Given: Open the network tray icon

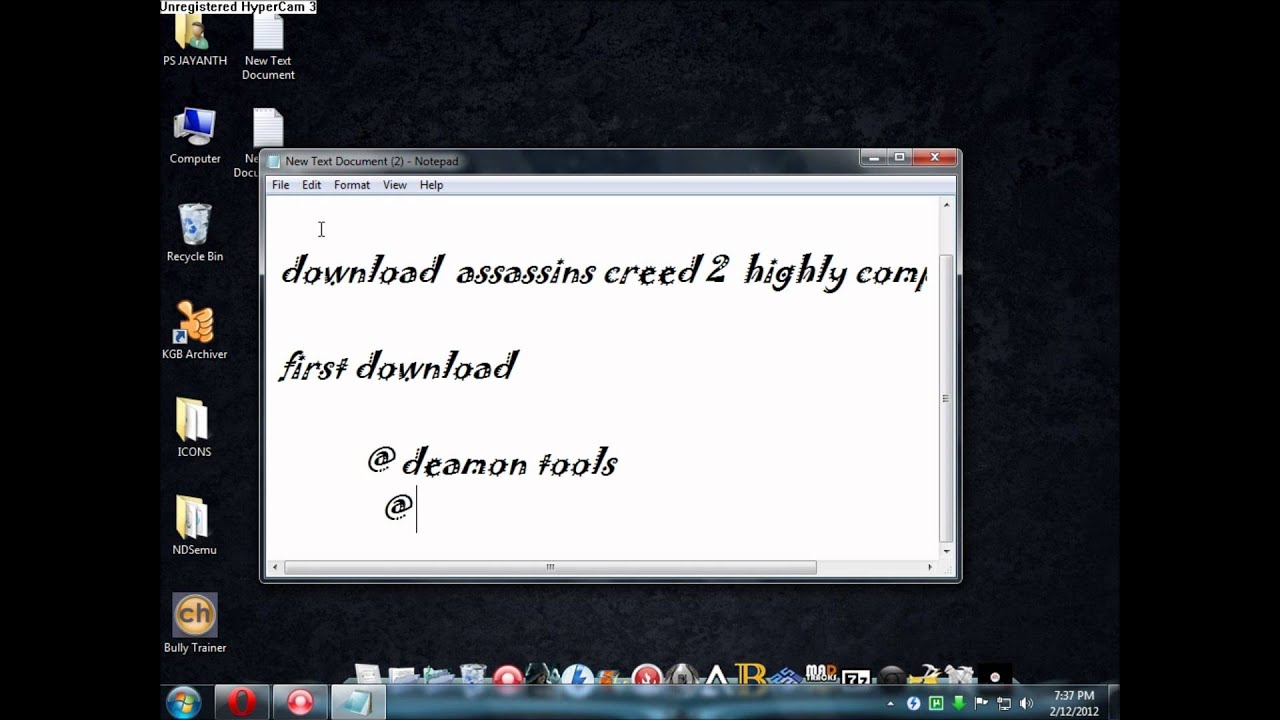Looking at the screenshot, I should [x=1004, y=703].
